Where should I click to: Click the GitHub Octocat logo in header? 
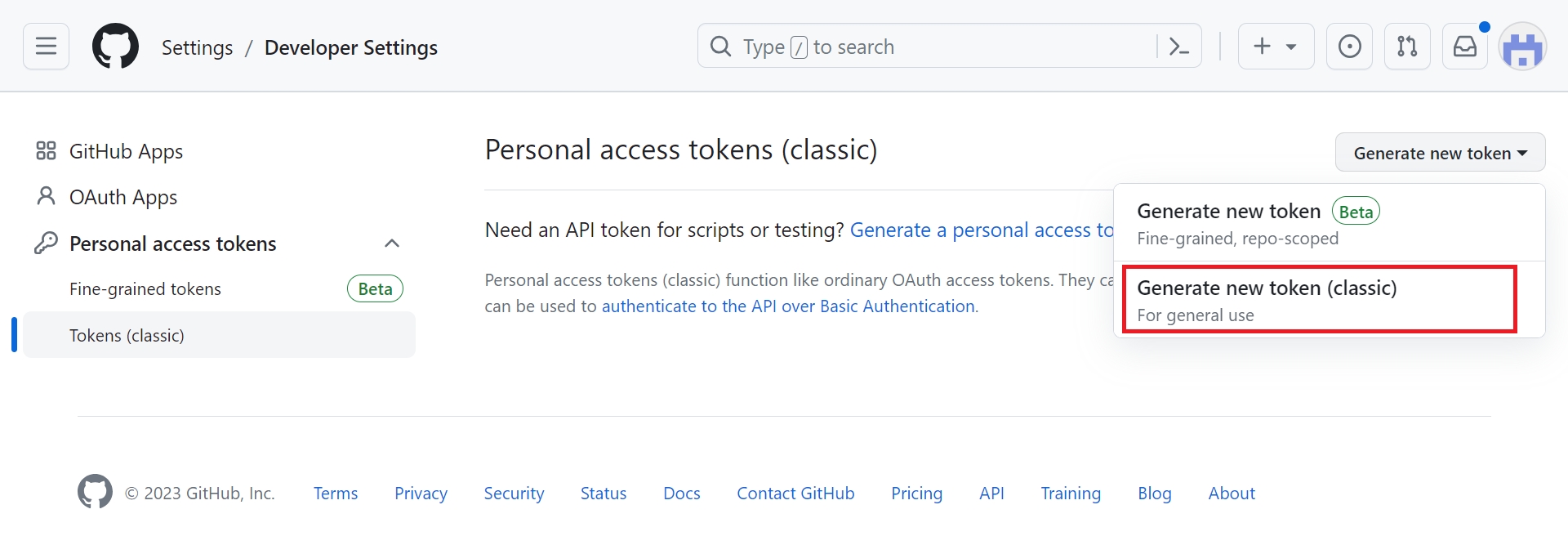tap(115, 47)
